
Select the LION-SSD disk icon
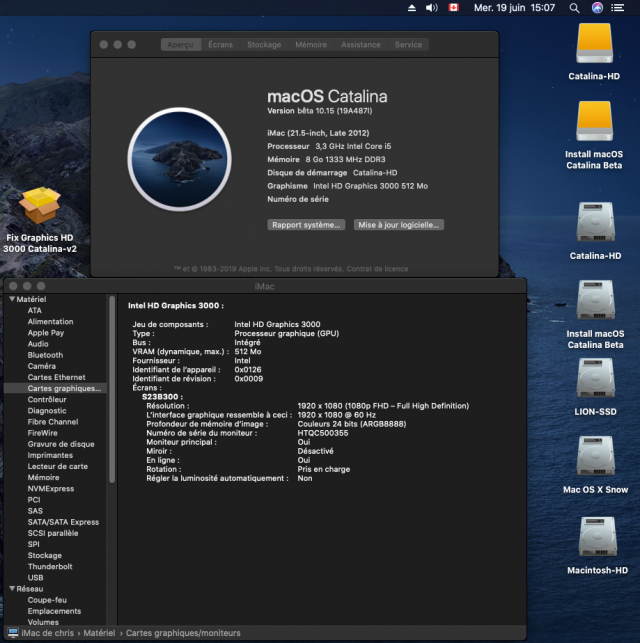click(x=595, y=378)
